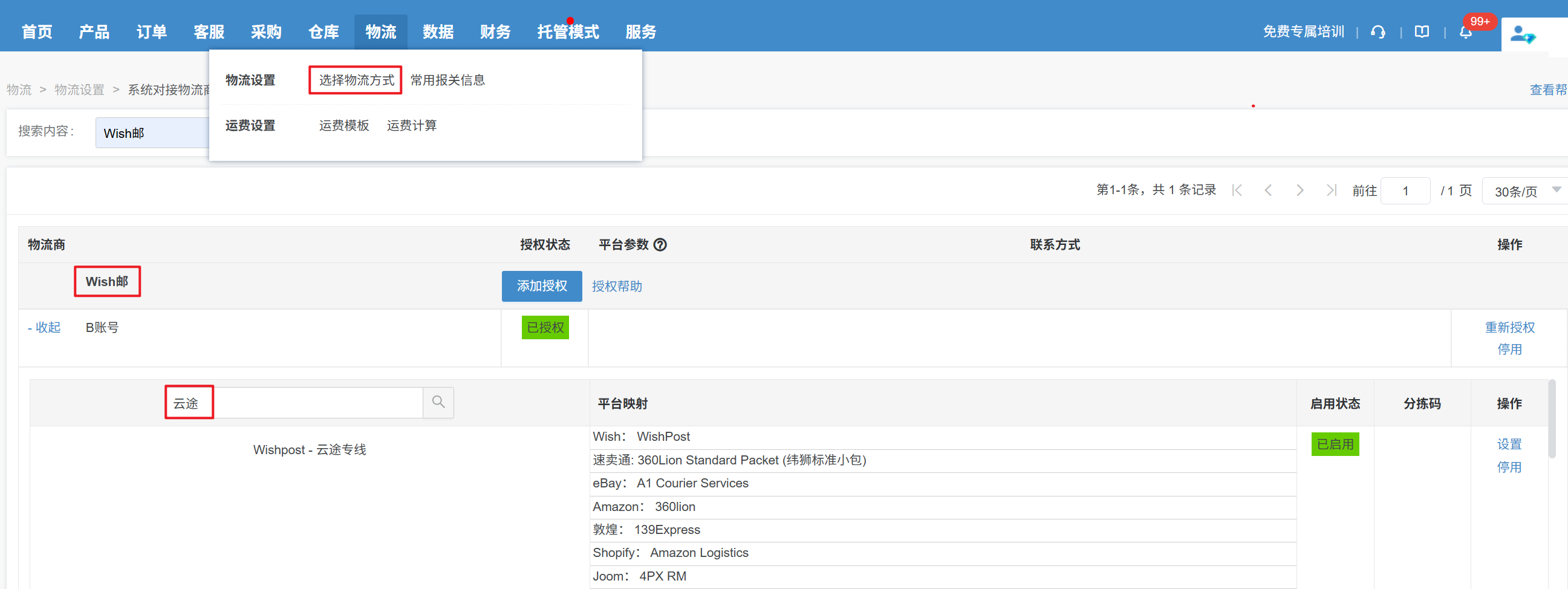Viewport: 1568px width, 589px height.
Task: Click 重新授权 for B账号
Action: point(1509,327)
